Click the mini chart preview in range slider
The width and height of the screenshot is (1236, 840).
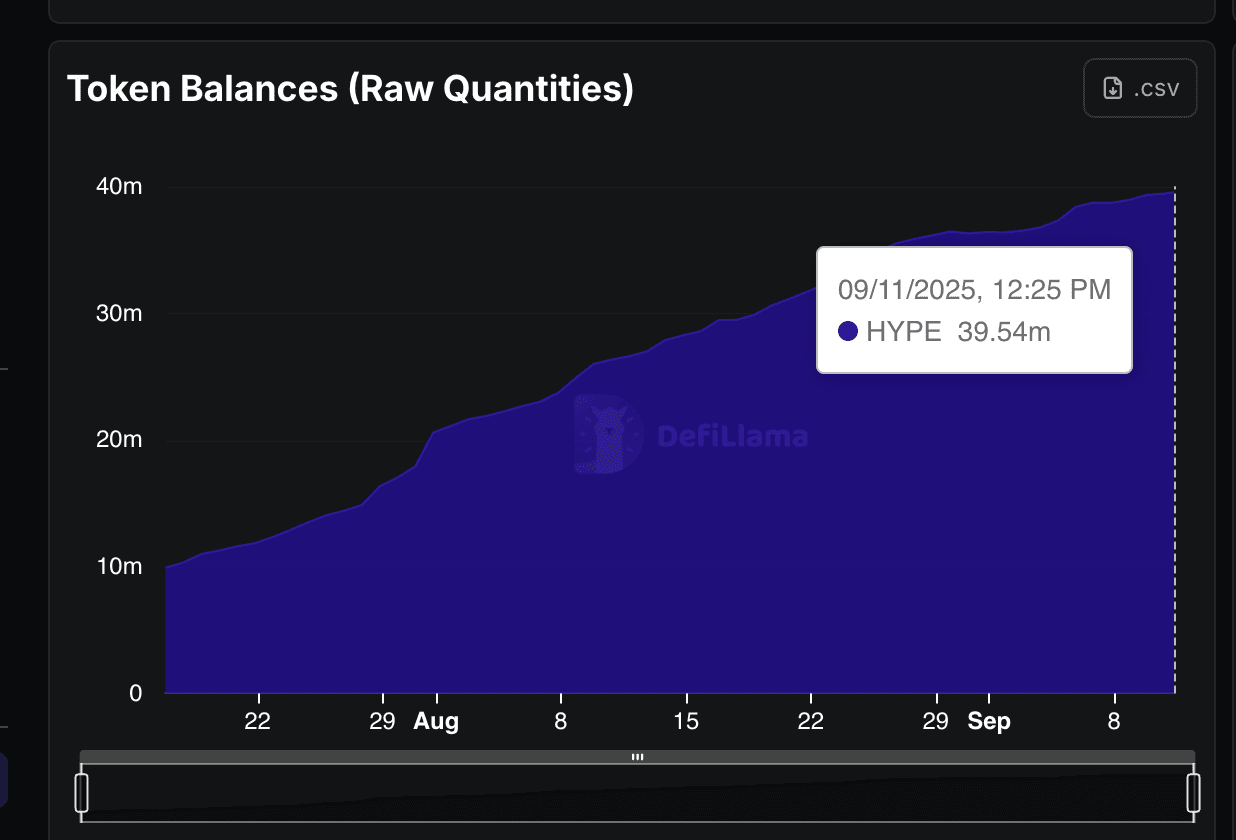(637, 795)
